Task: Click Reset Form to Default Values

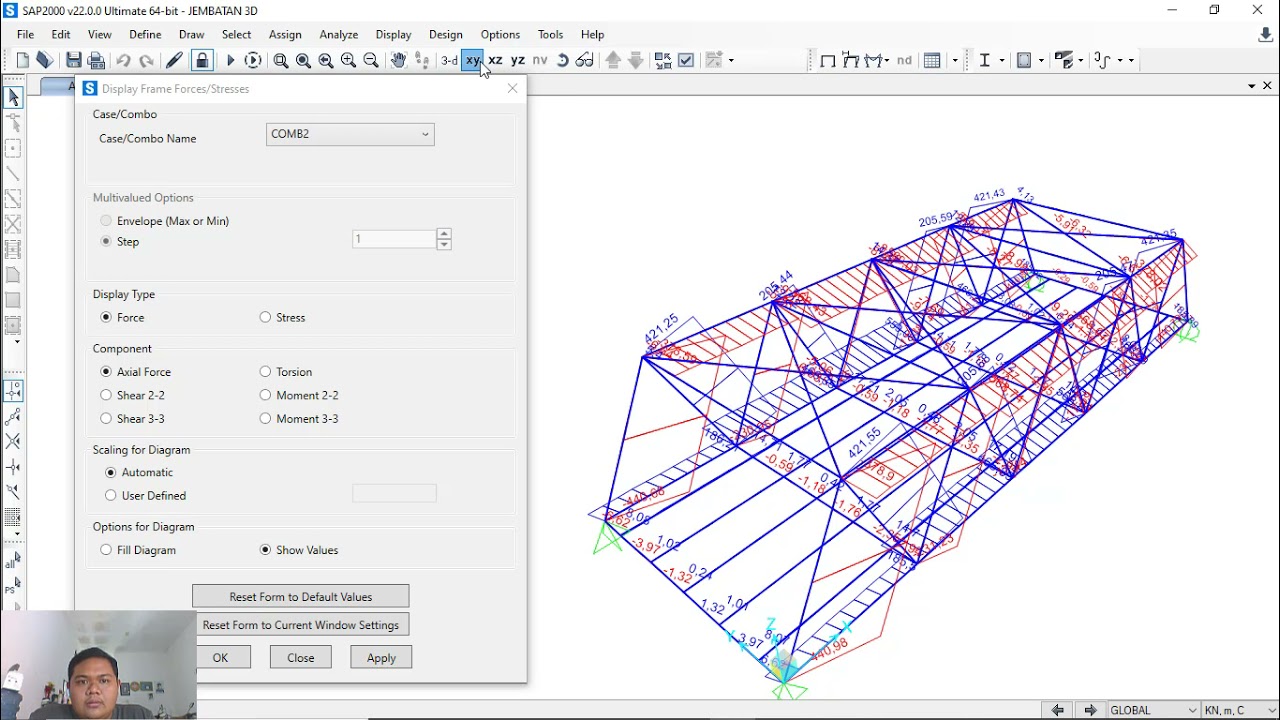Action: click(300, 597)
